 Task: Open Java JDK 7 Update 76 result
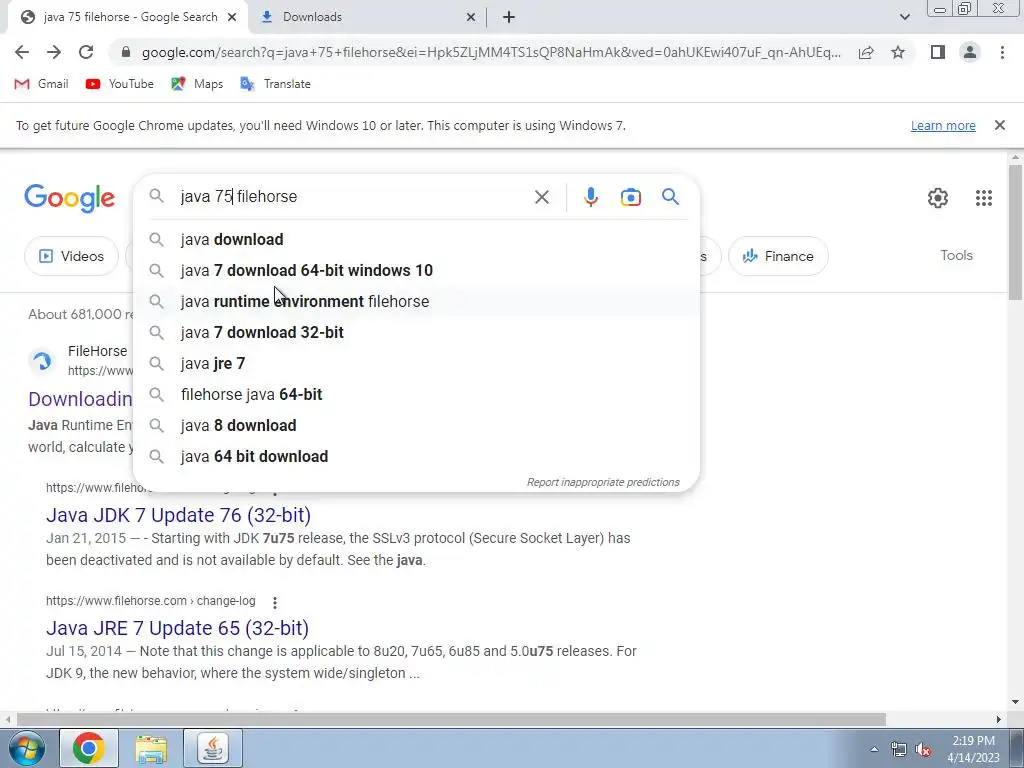pos(178,515)
